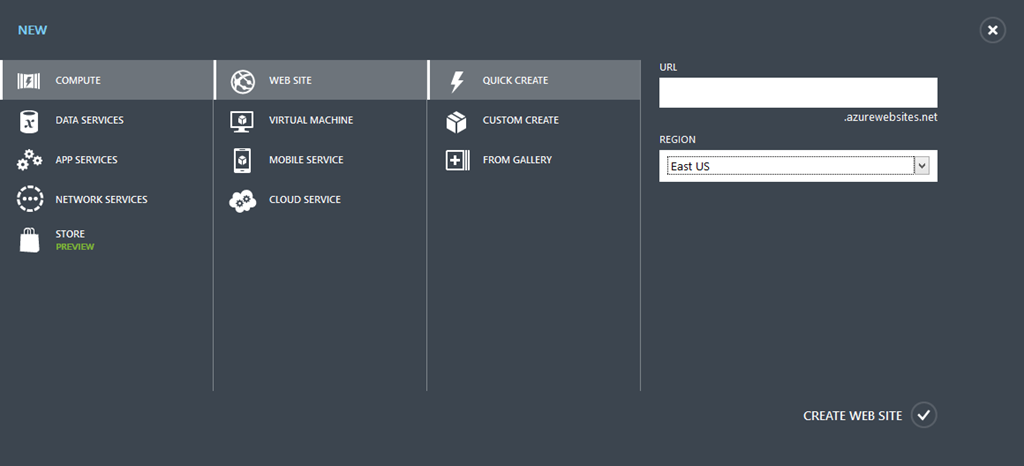The width and height of the screenshot is (1024, 466).
Task: Confirm with the Create Web Site checkmark
Action: click(x=923, y=415)
